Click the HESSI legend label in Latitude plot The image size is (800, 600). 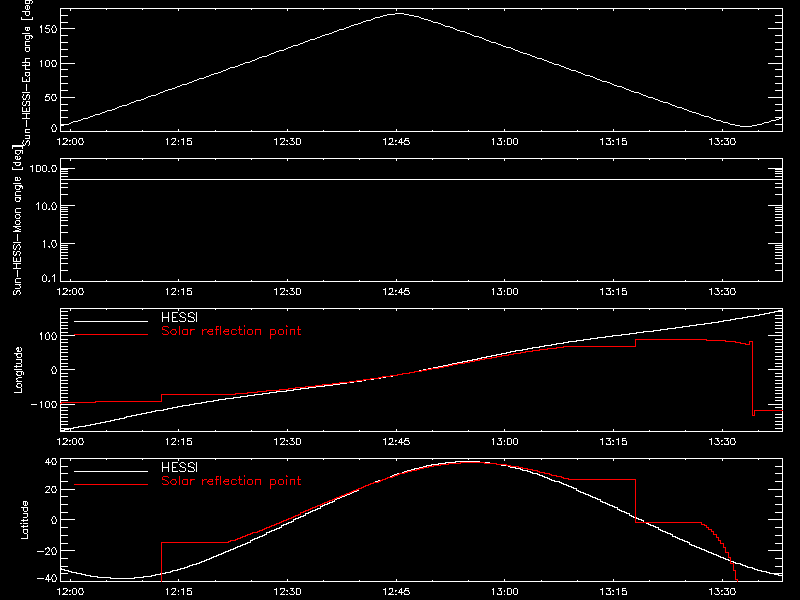tap(179, 467)
